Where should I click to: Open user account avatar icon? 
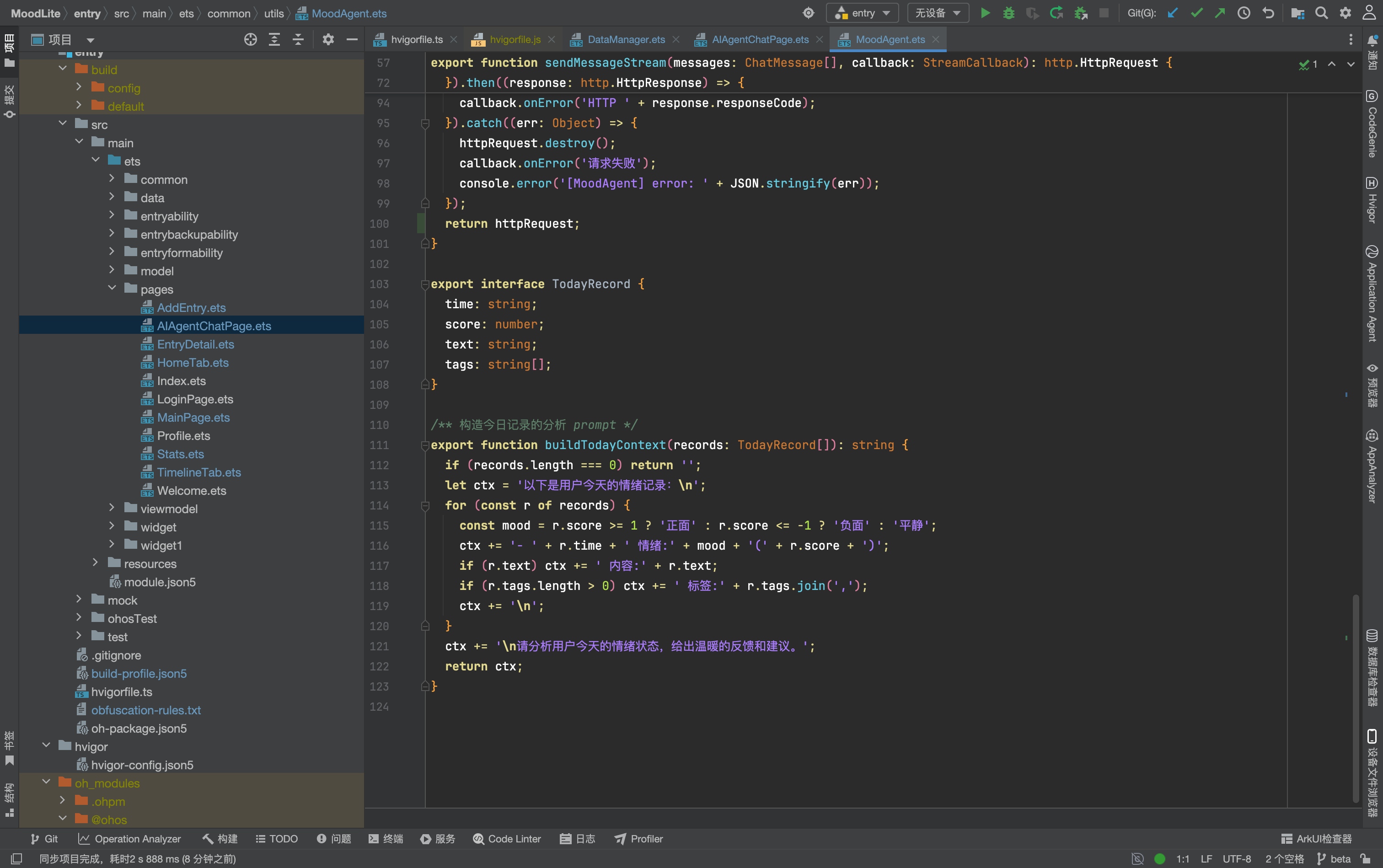coord(1369,13)
